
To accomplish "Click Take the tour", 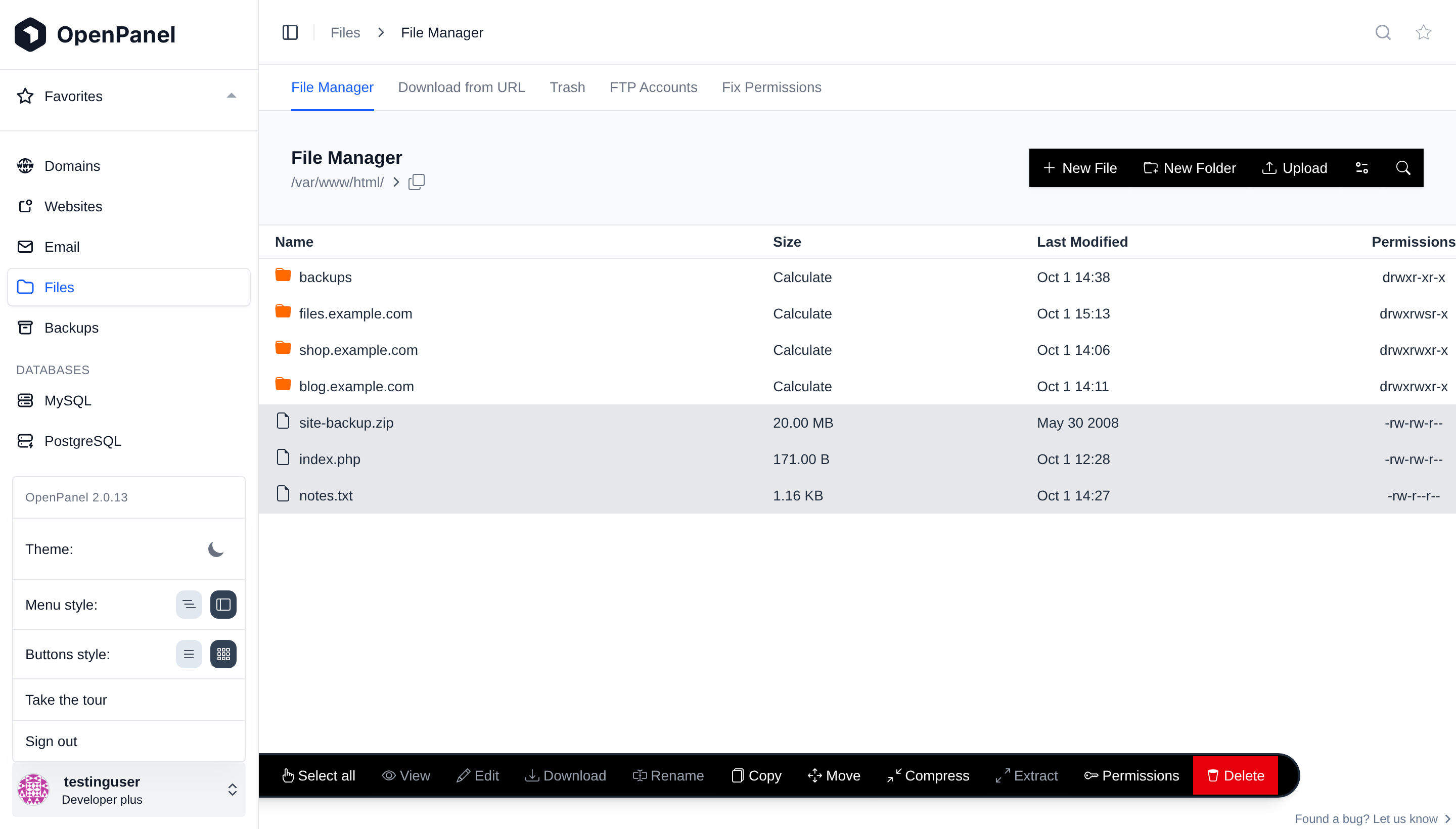I will [129, 700].
